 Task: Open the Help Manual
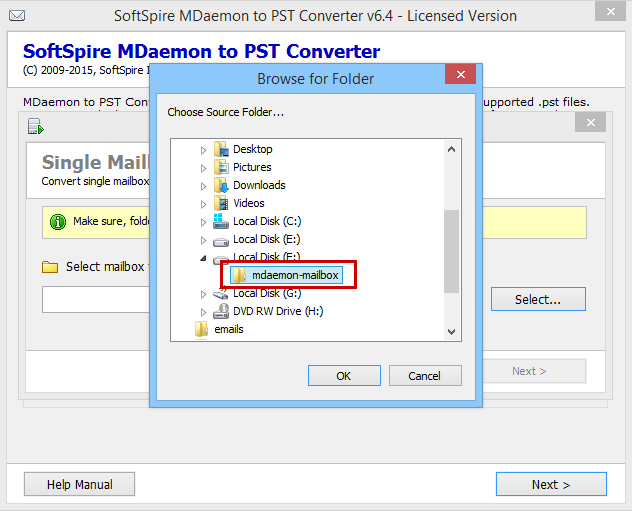pos(79,484)
